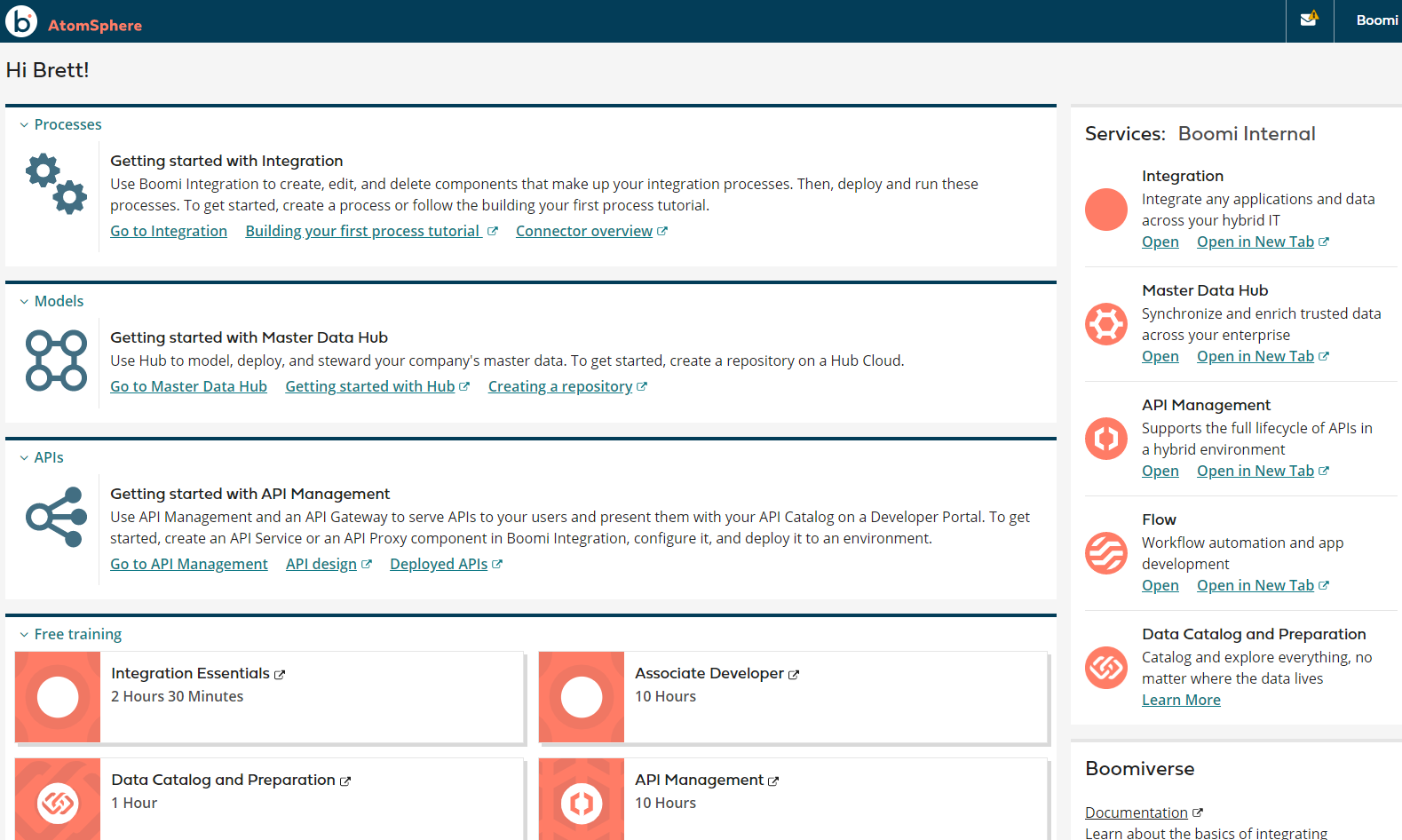Click the AtomSphere header title
The height and width of the screenshot is (840, 1402).
[x=95, y=26]
